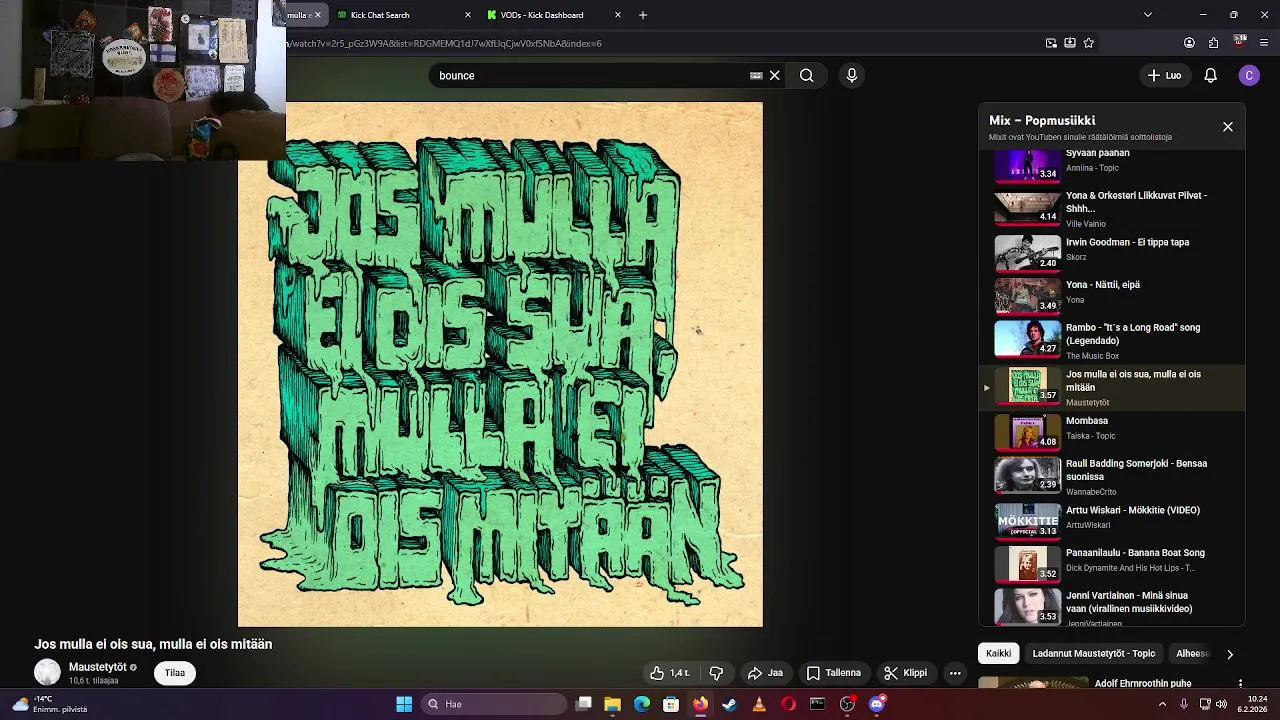Open the browser hamburger menu

(x=1264, y=43)
